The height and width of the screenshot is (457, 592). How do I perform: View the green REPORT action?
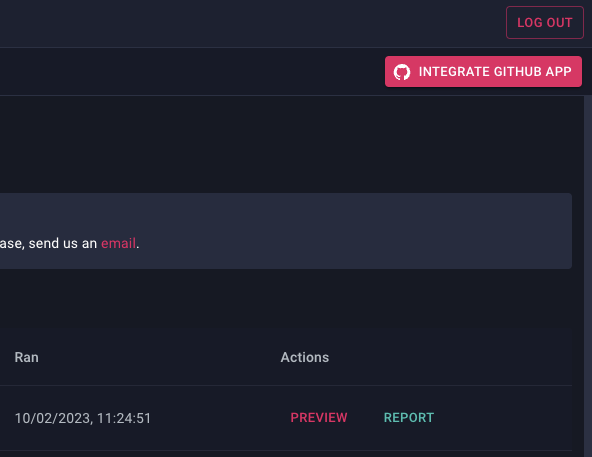coord(409,418)
